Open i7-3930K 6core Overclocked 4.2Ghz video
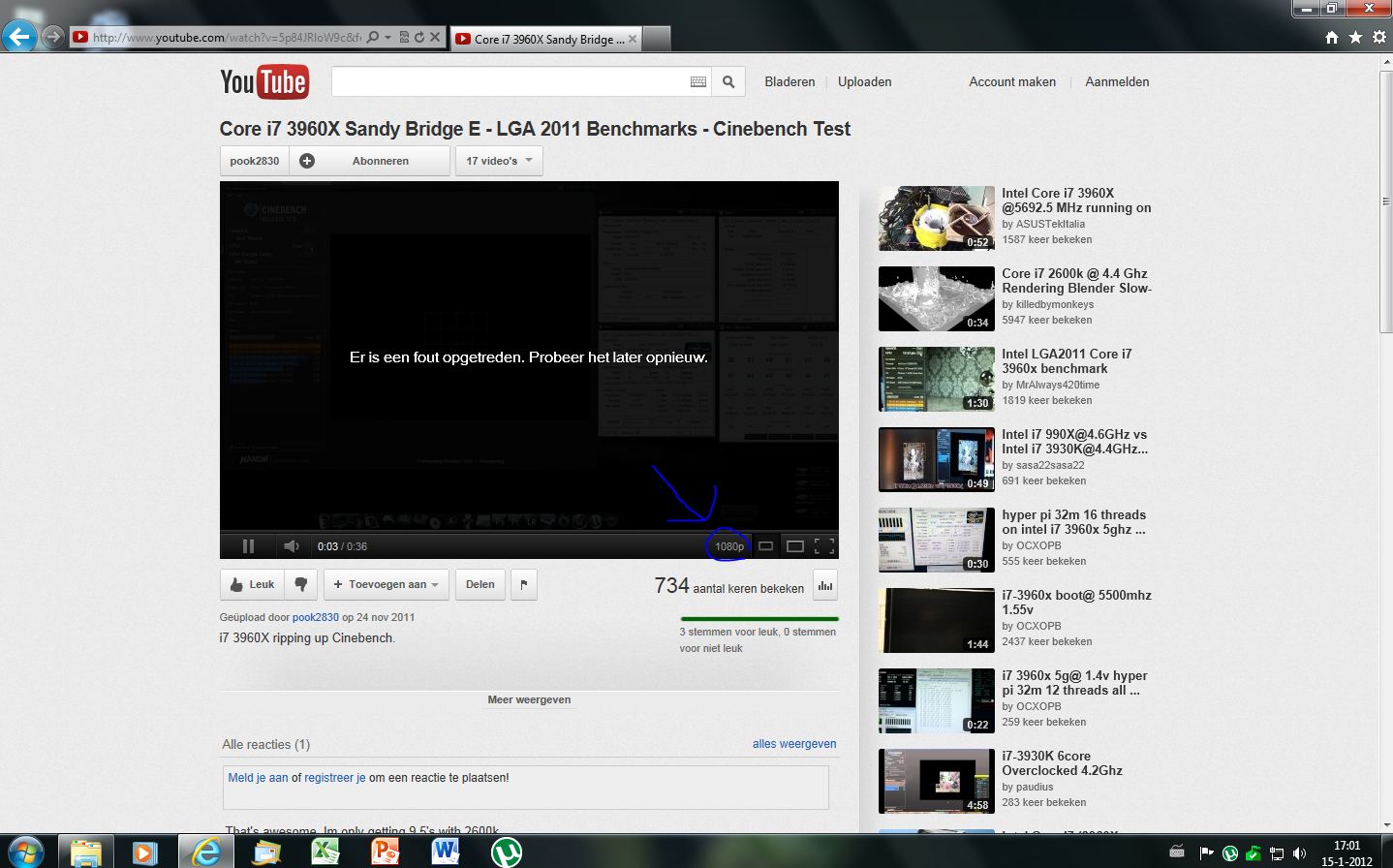 click(1015, 780)
